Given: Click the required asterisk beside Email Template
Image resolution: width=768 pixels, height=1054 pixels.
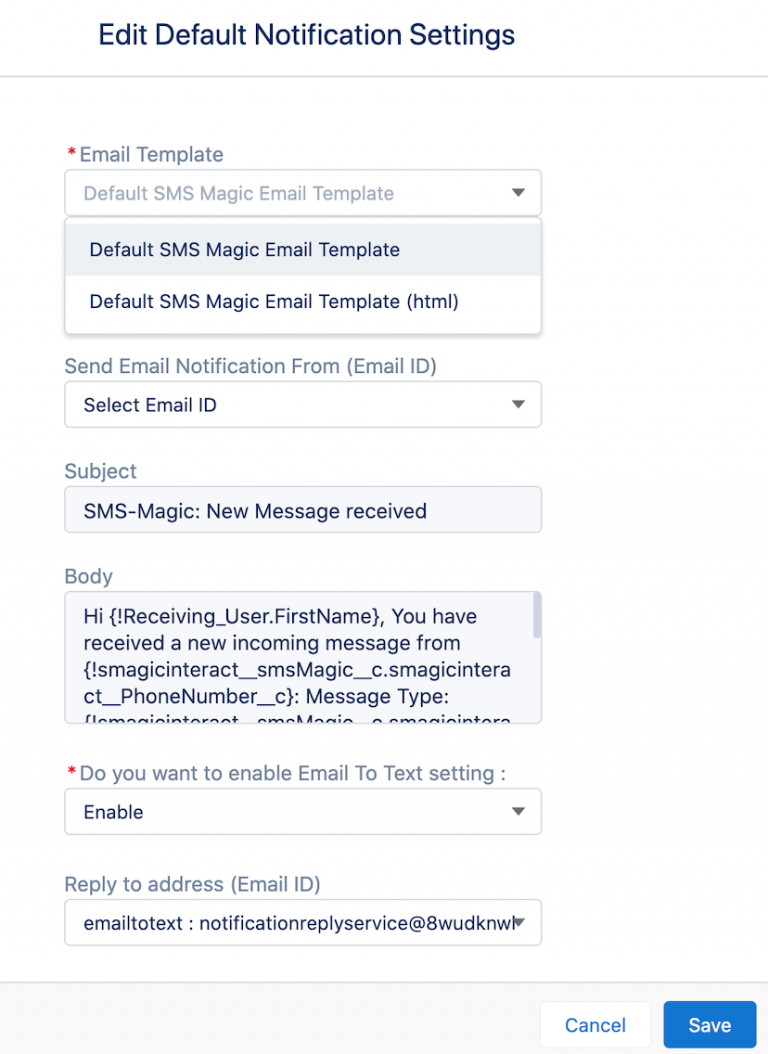Looking at the screenshot, I should [70, 153].
